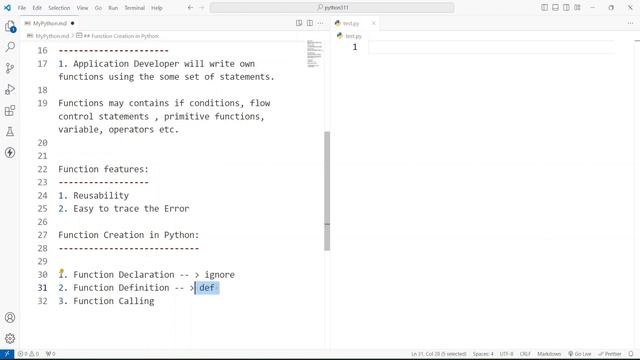
Task: Click the minimap in MyPython.md editor
Action: pyautogui.click(x=314, y=54)
